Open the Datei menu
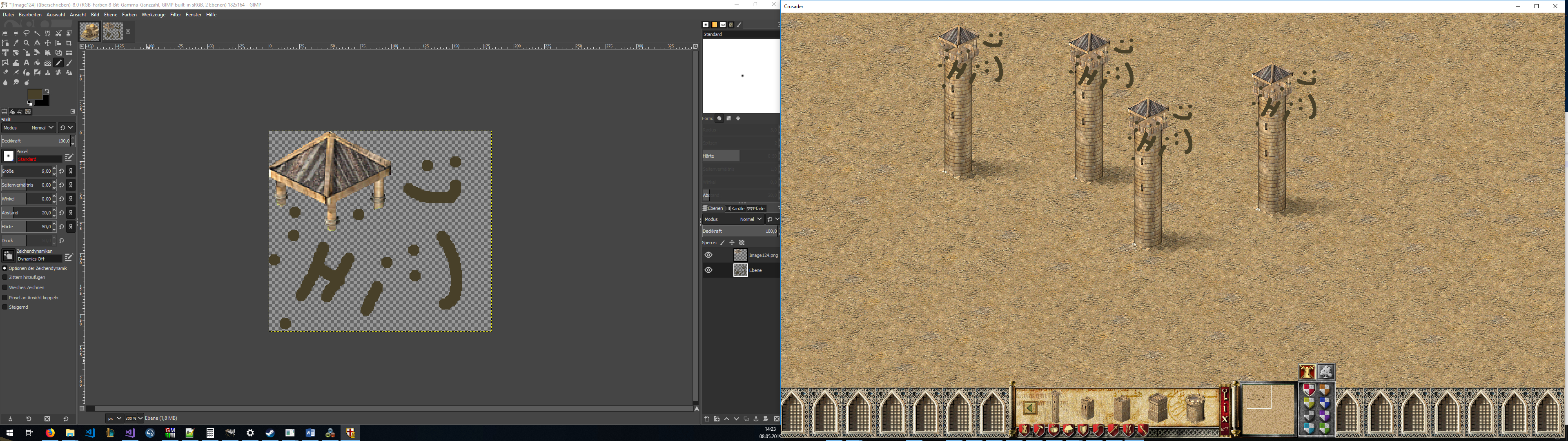 (x=9, y=15)
